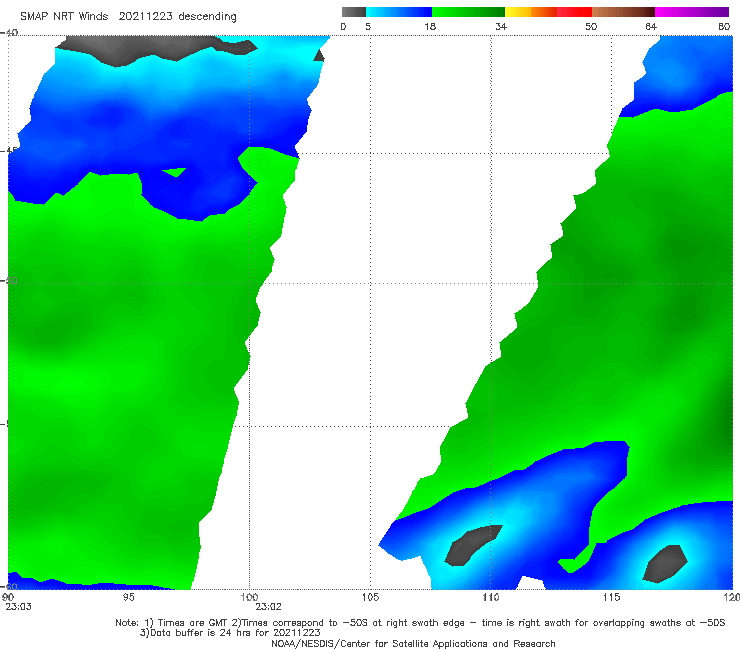
Task: Click the brown segment of the color scale
Action: [x=623, y=12]
